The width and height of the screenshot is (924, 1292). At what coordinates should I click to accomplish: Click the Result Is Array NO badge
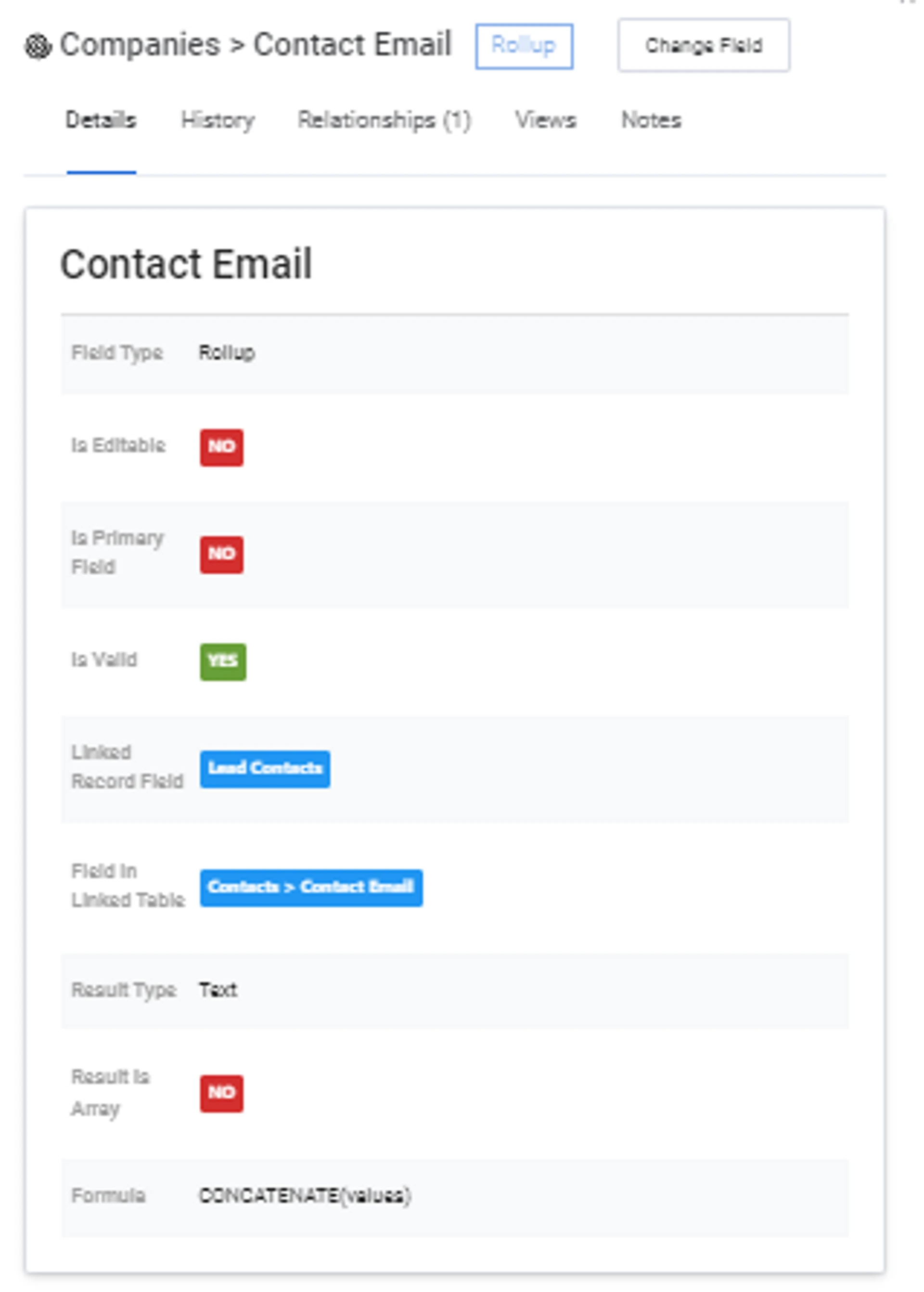[x=221, y=1093]
